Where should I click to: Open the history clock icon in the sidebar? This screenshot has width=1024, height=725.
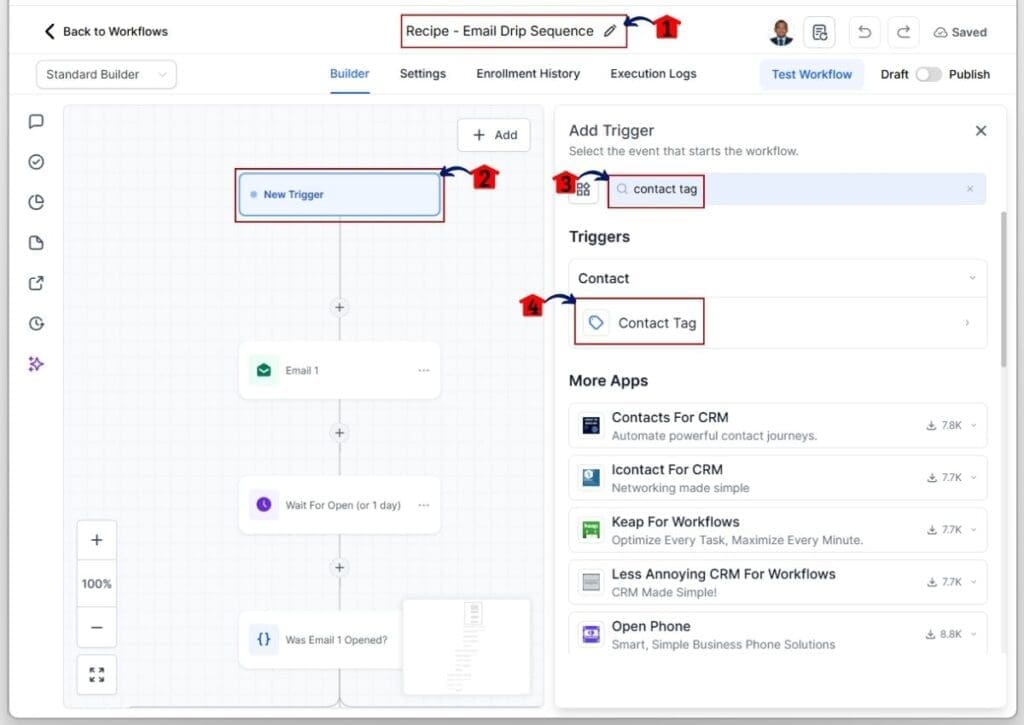(36, 323)
